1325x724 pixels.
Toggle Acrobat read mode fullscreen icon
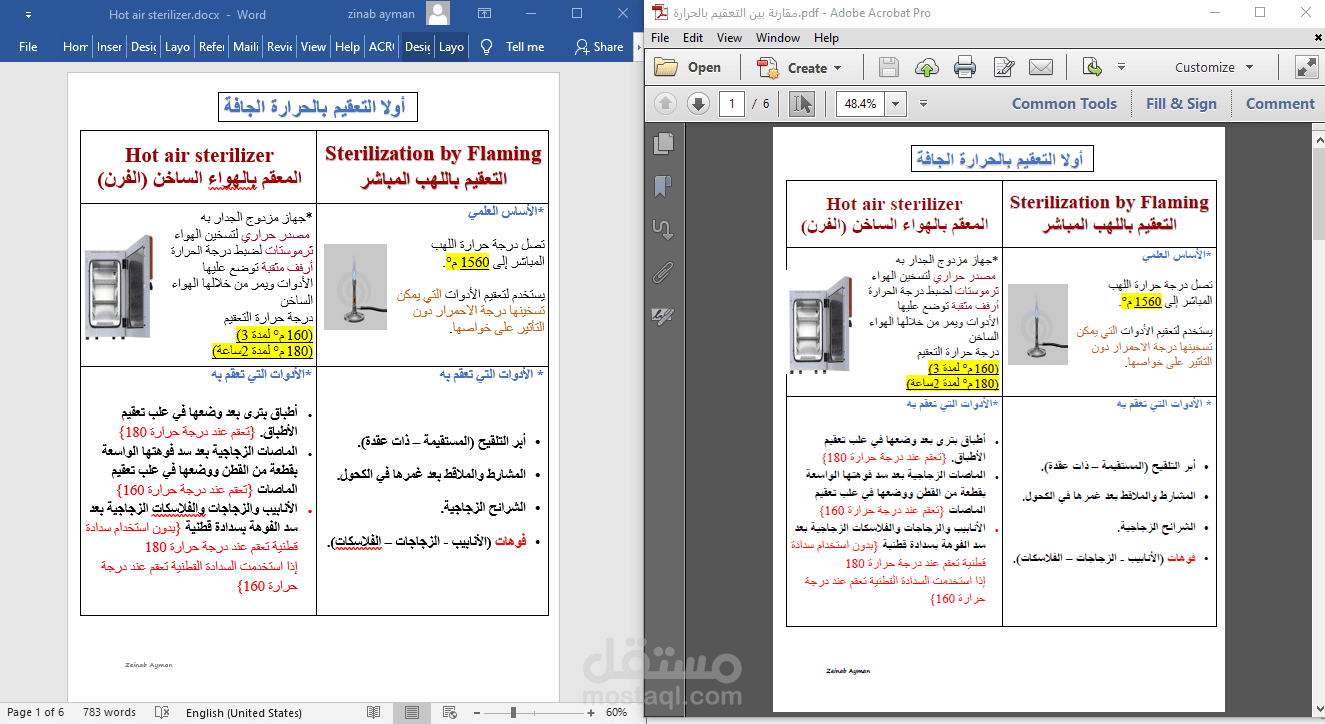coord(1306,68)
